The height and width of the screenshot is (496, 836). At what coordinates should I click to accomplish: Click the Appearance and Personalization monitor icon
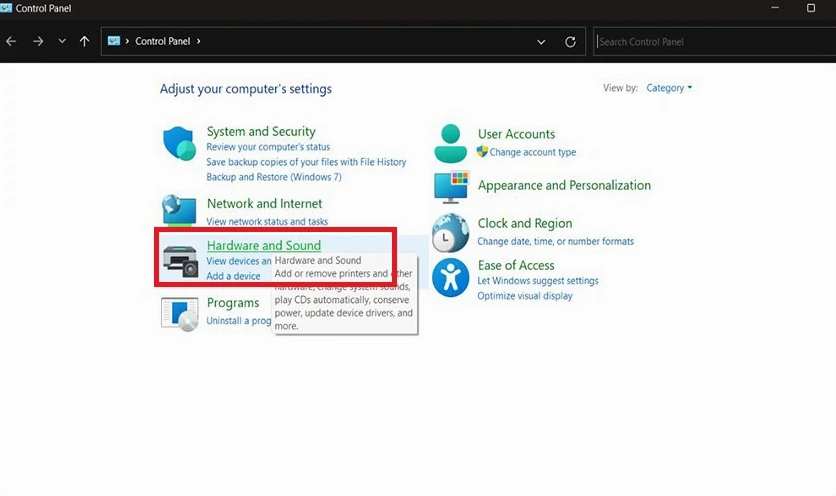[451, 187]
